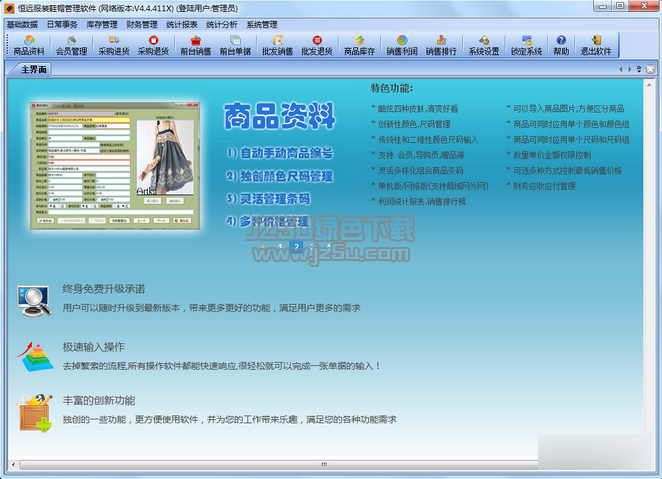Open 系统设置 system settings
This screenshot has height=479, width=662.
pyautogui.click(x=484, y=45)
